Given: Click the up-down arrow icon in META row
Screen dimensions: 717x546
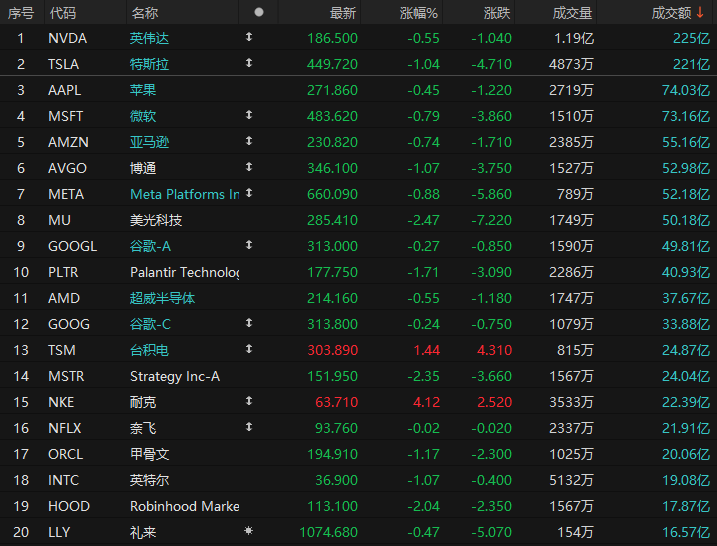Looking at the screenshot, I should coord(249,193).
